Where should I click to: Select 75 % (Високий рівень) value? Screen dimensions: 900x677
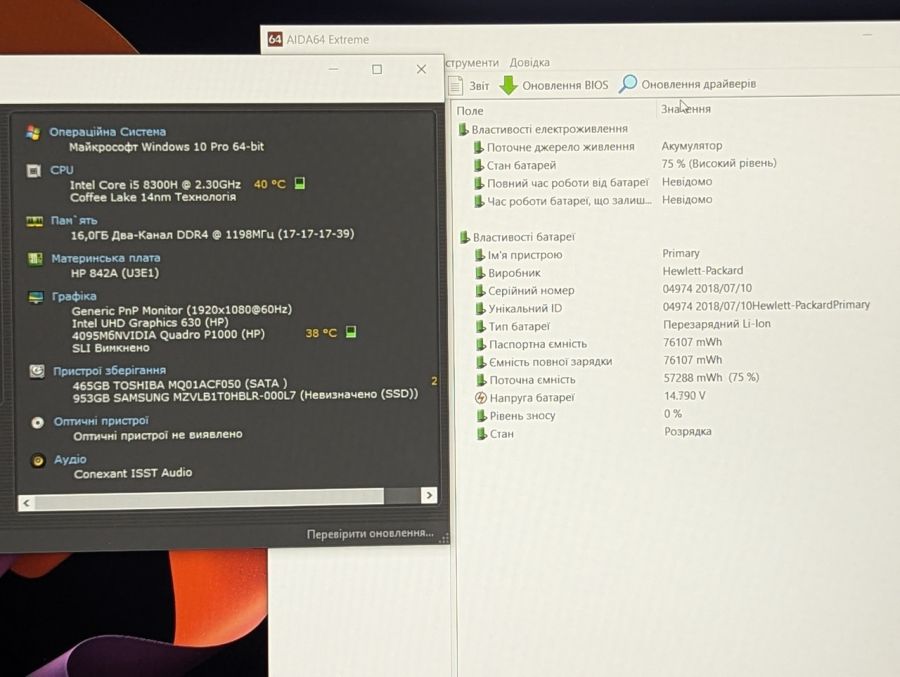[719, 163]
